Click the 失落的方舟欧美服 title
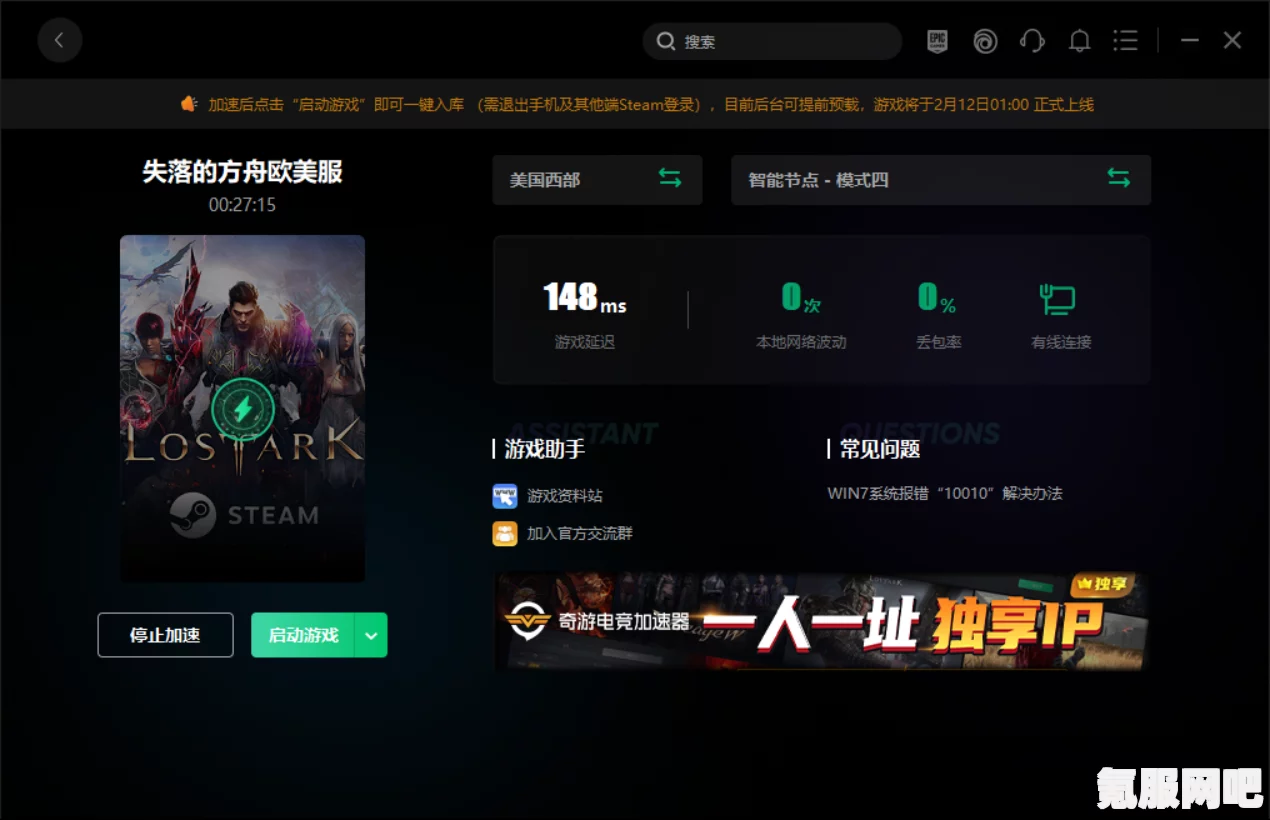Image resolution: width=1270 pixels, height=820 pixels. tap(243, 172)
